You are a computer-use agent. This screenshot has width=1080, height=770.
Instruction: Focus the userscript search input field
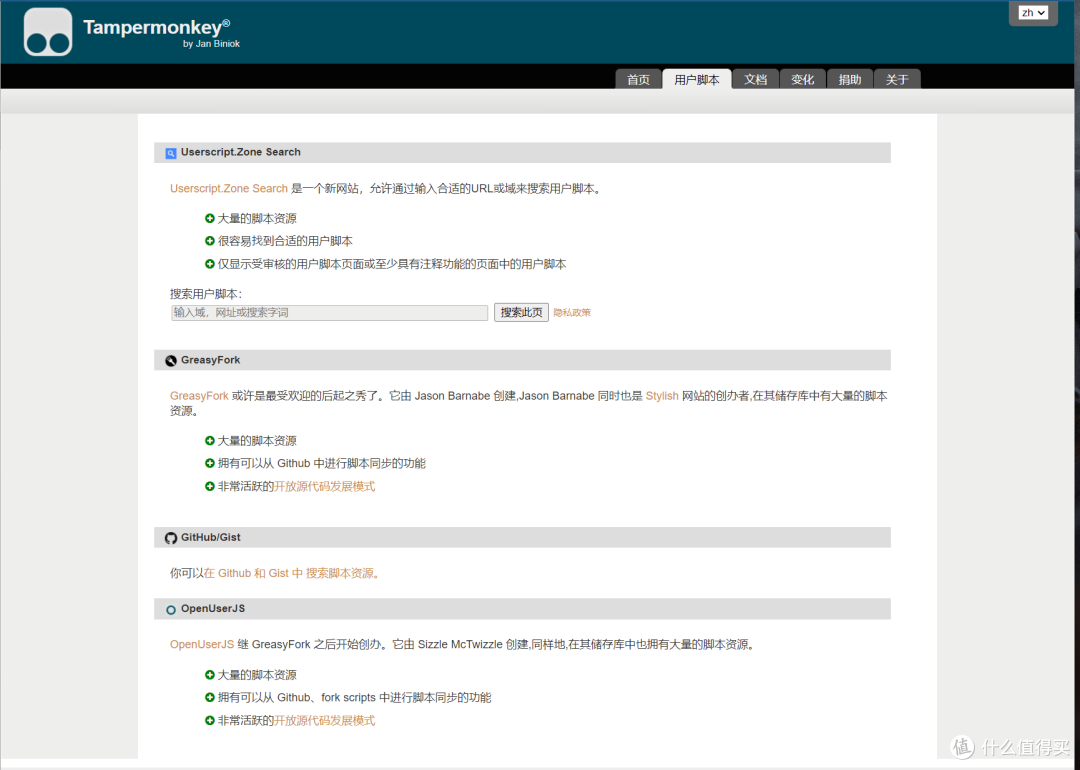(x=329, y=313)
